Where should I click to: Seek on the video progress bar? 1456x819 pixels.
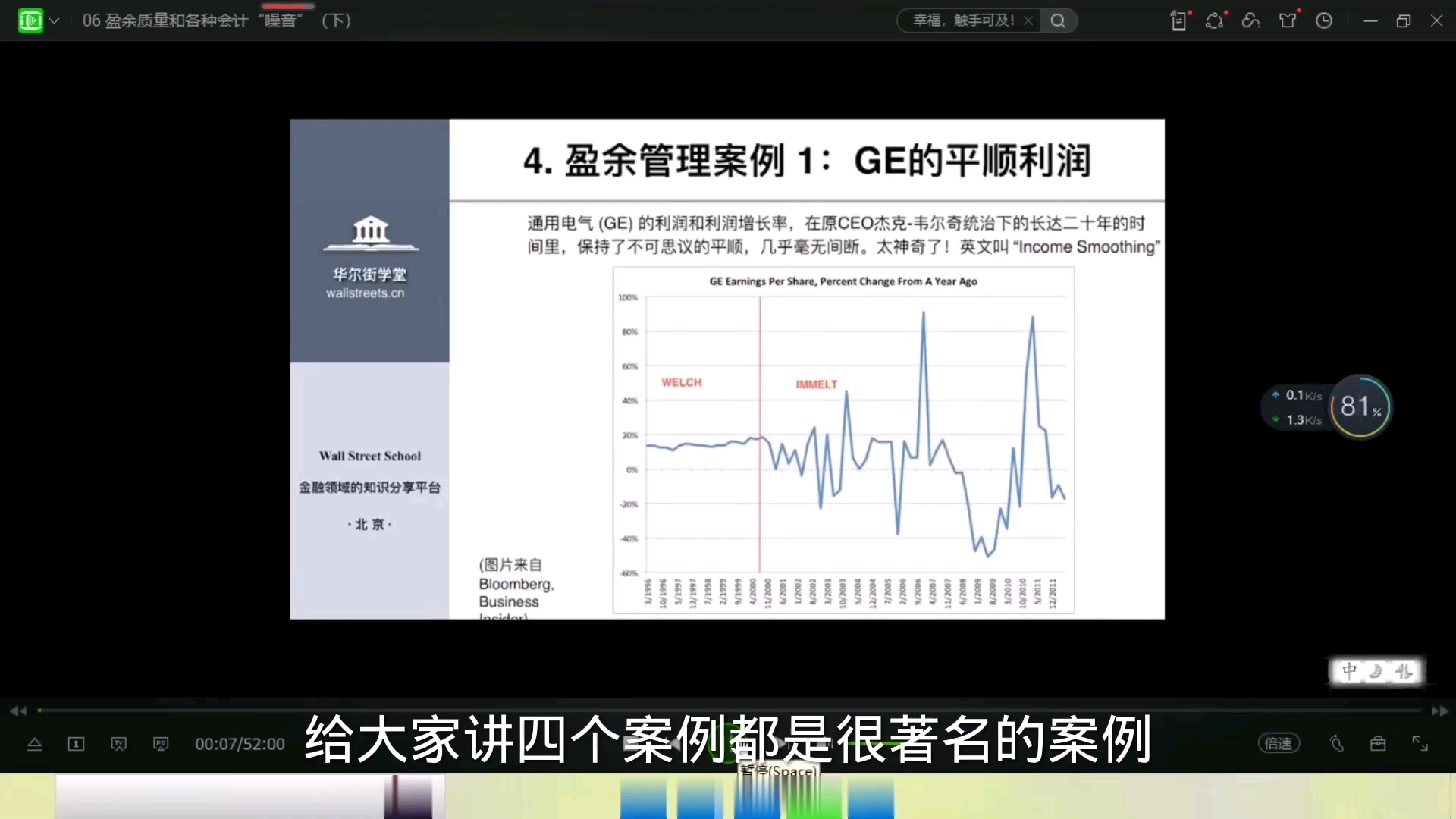tap(729, 711)
